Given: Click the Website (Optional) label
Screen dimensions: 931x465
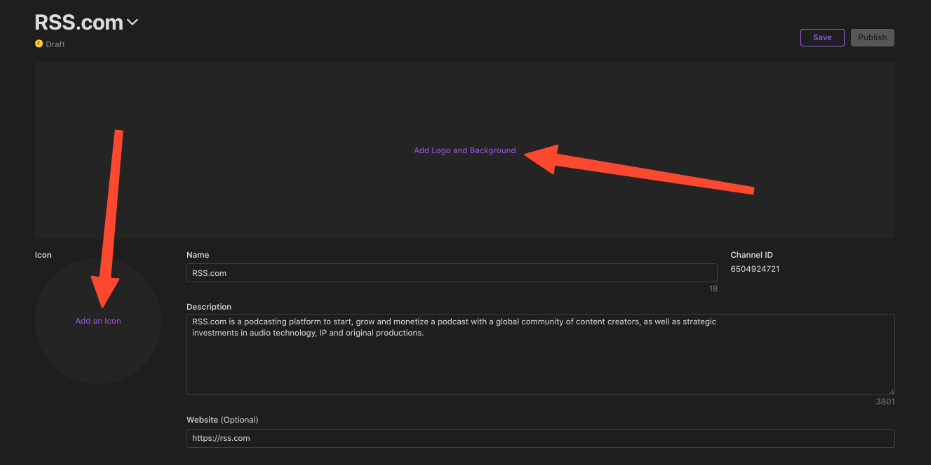Looking at the screenshot, I should point(222,420).
